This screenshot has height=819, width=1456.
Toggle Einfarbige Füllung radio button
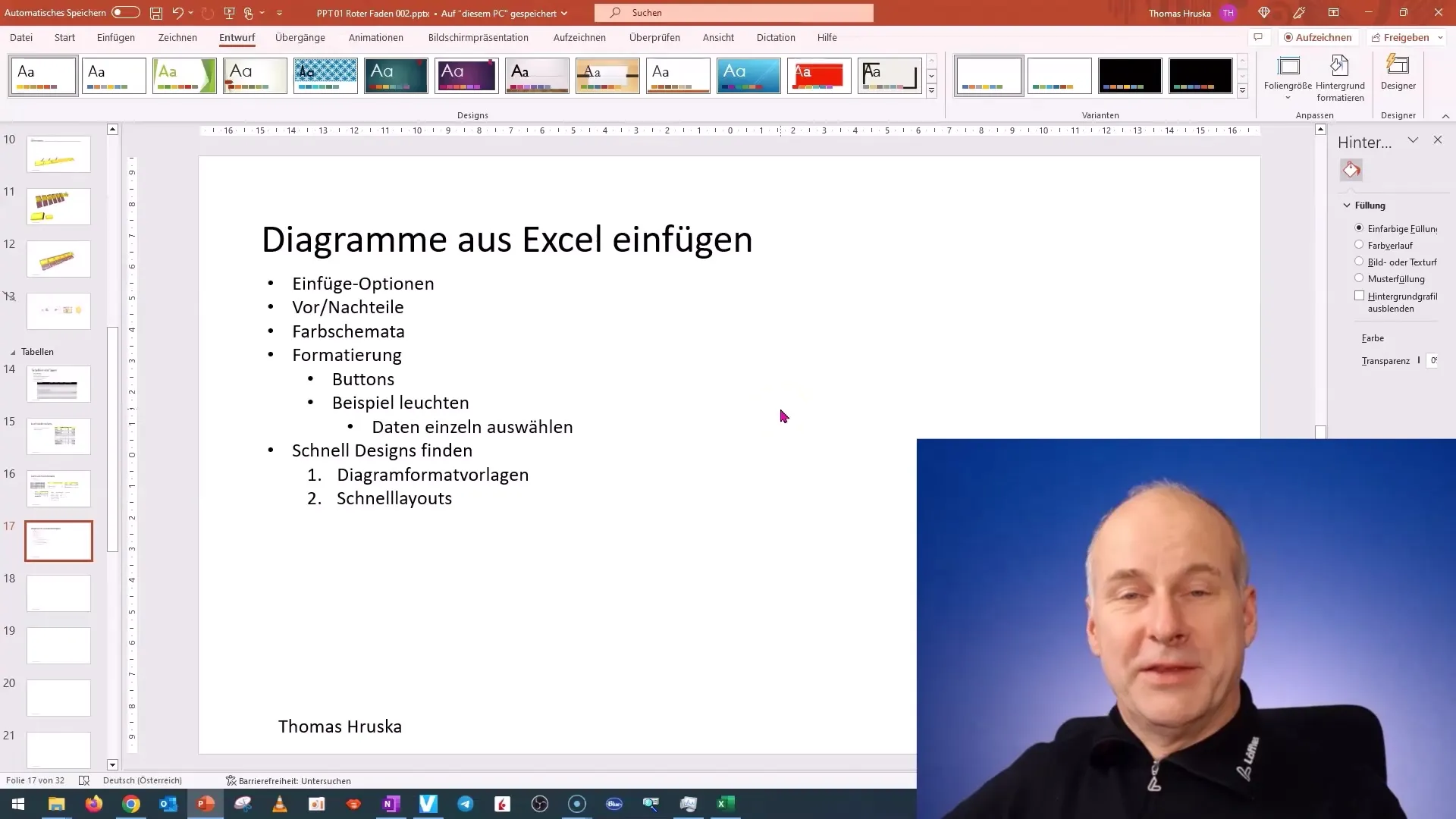1358,228
